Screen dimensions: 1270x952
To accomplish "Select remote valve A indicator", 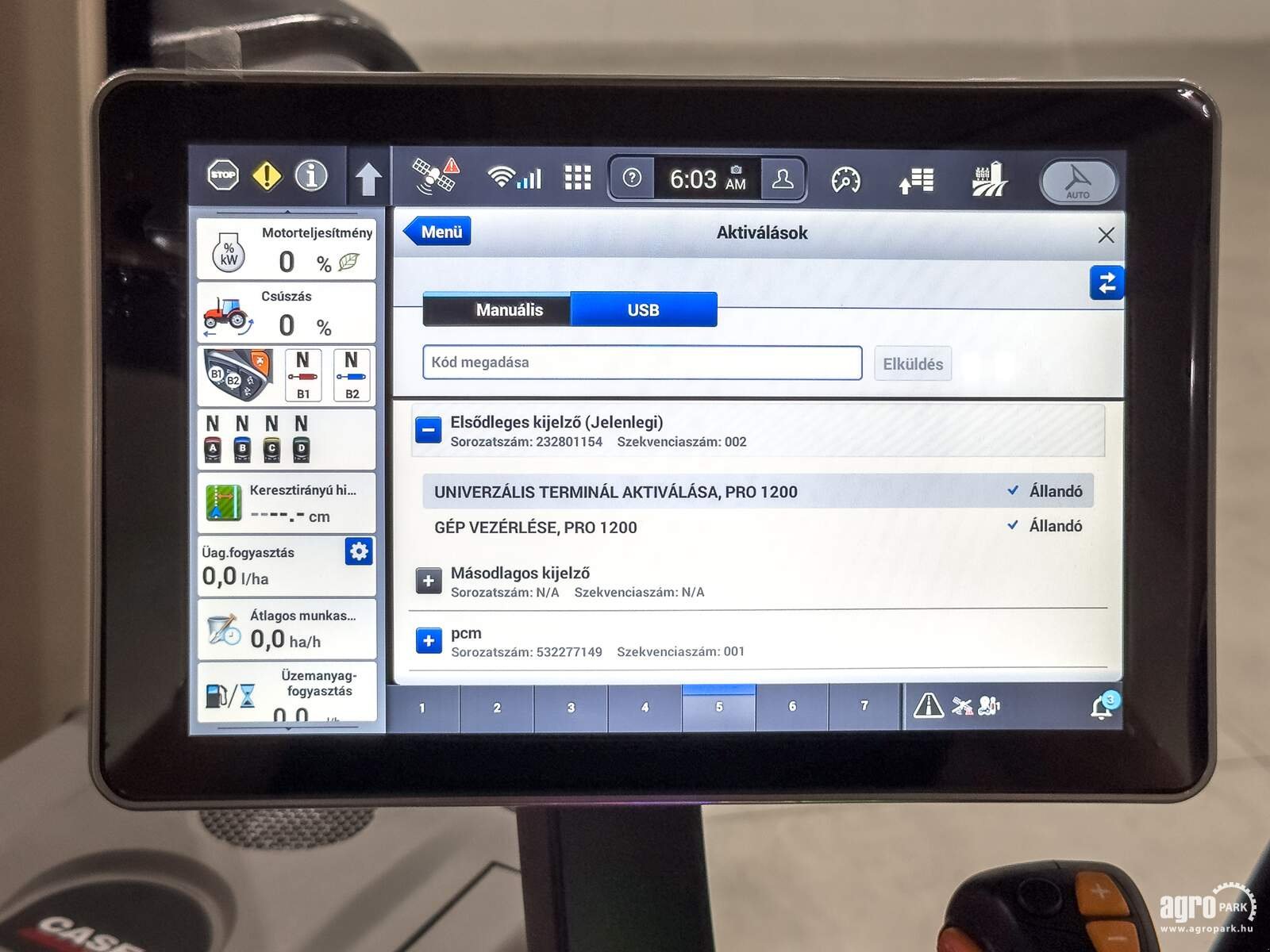I will pos(213,439).
